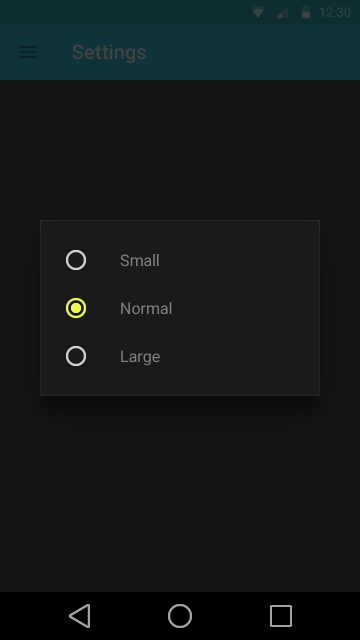Open recent apps with the square button
360x640 pixels.
(281, 616)
